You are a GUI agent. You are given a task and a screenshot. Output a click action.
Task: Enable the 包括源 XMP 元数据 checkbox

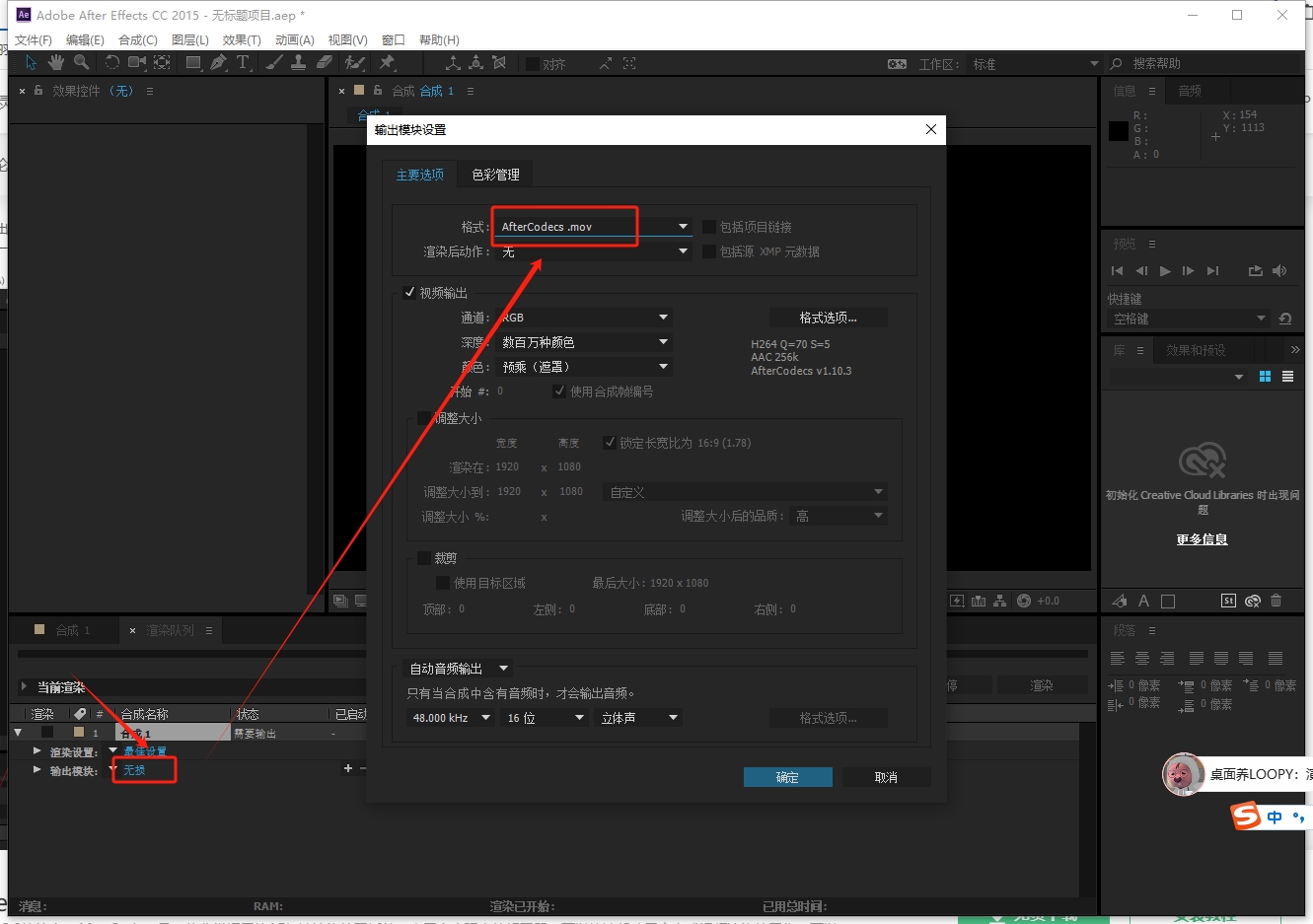[x=709, y=251]
